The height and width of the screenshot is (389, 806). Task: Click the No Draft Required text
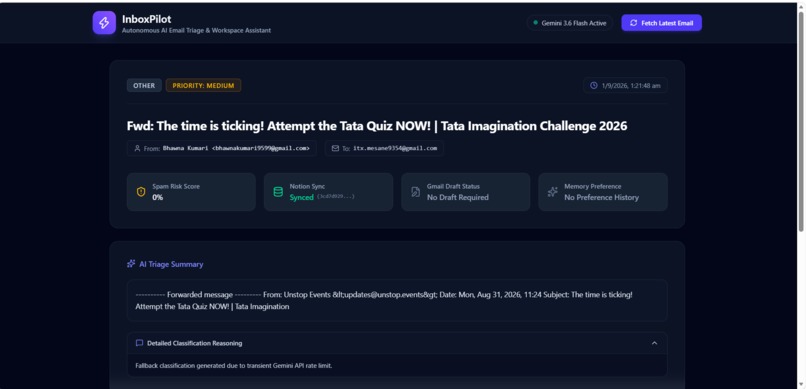pos(457,197)
